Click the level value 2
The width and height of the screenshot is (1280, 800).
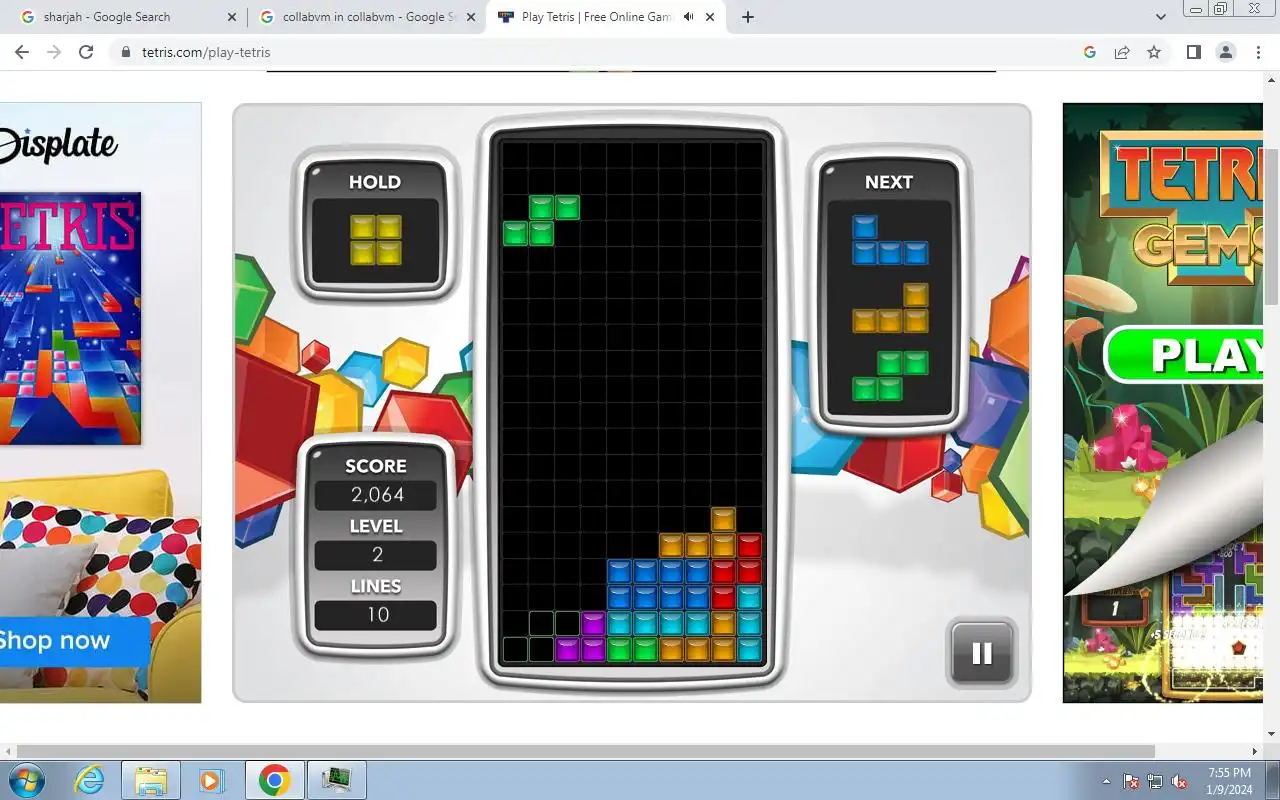[377, 555]
